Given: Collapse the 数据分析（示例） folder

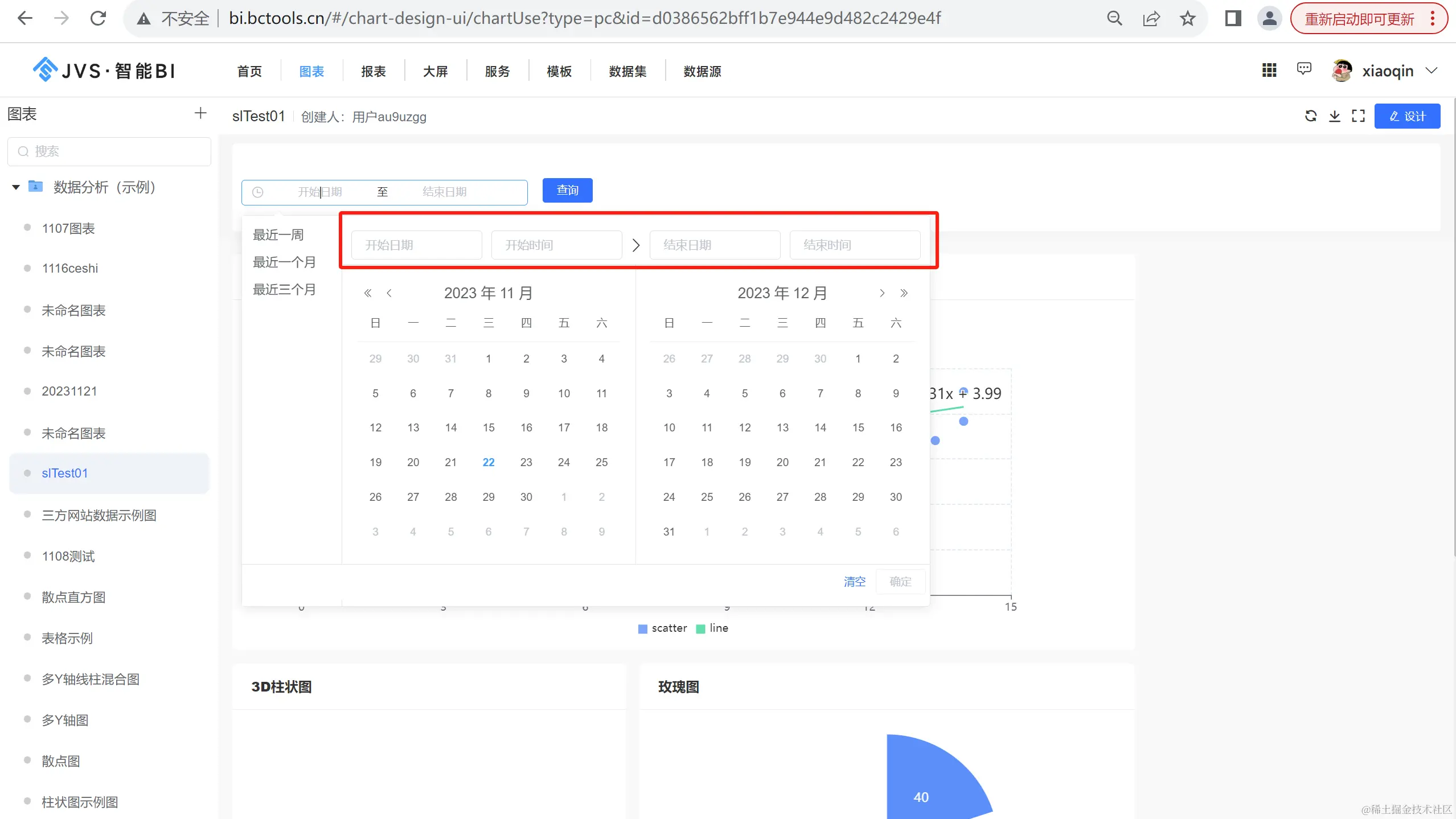Looking at the screenshot, I should click(x=16, y=187).
